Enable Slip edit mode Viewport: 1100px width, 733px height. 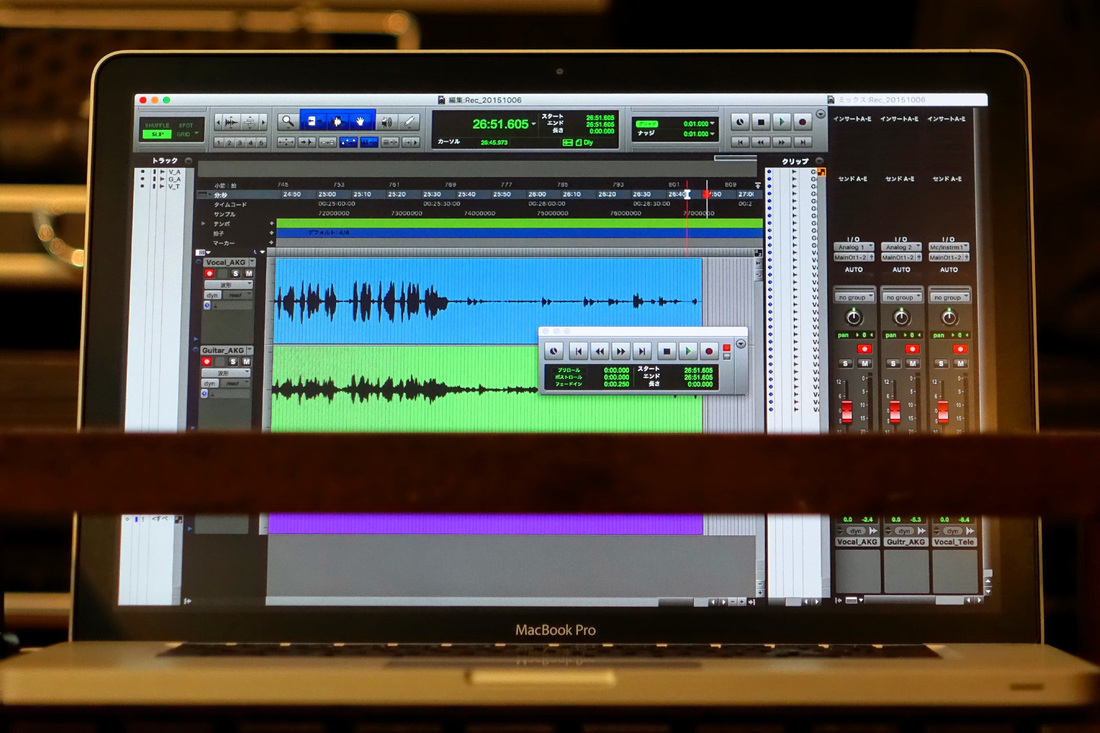point(156,134)
